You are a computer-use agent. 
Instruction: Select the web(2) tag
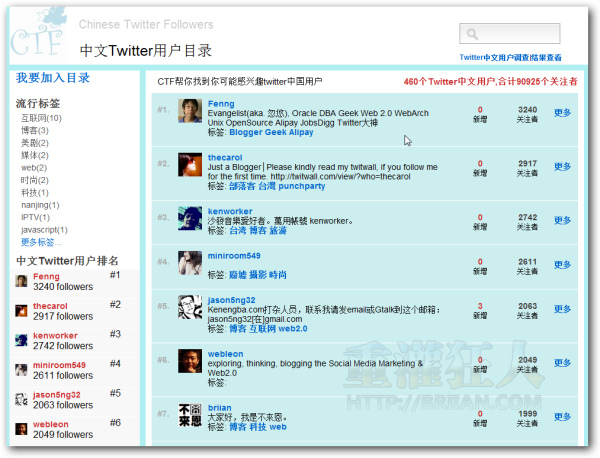pyautogui.click(x=34, y=168)
